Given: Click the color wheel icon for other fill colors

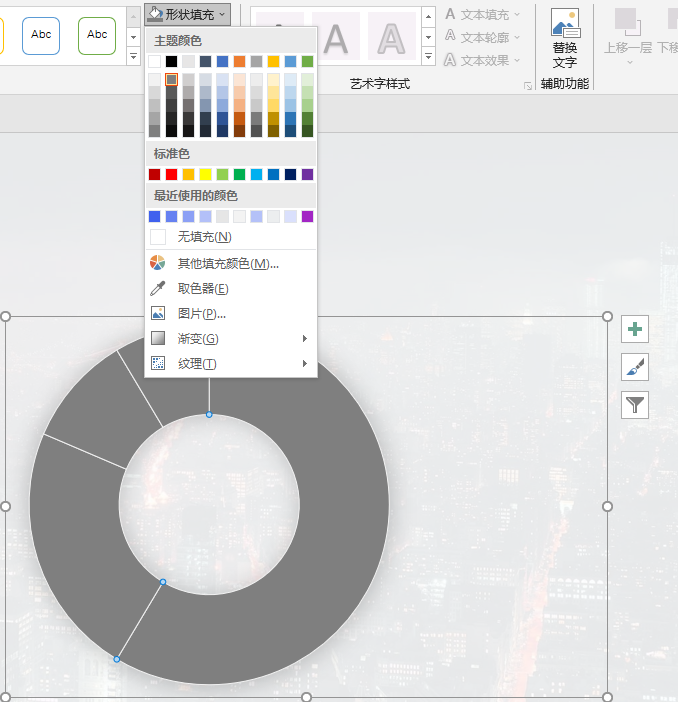Looking at the screenshot, I should pos(158,263).
